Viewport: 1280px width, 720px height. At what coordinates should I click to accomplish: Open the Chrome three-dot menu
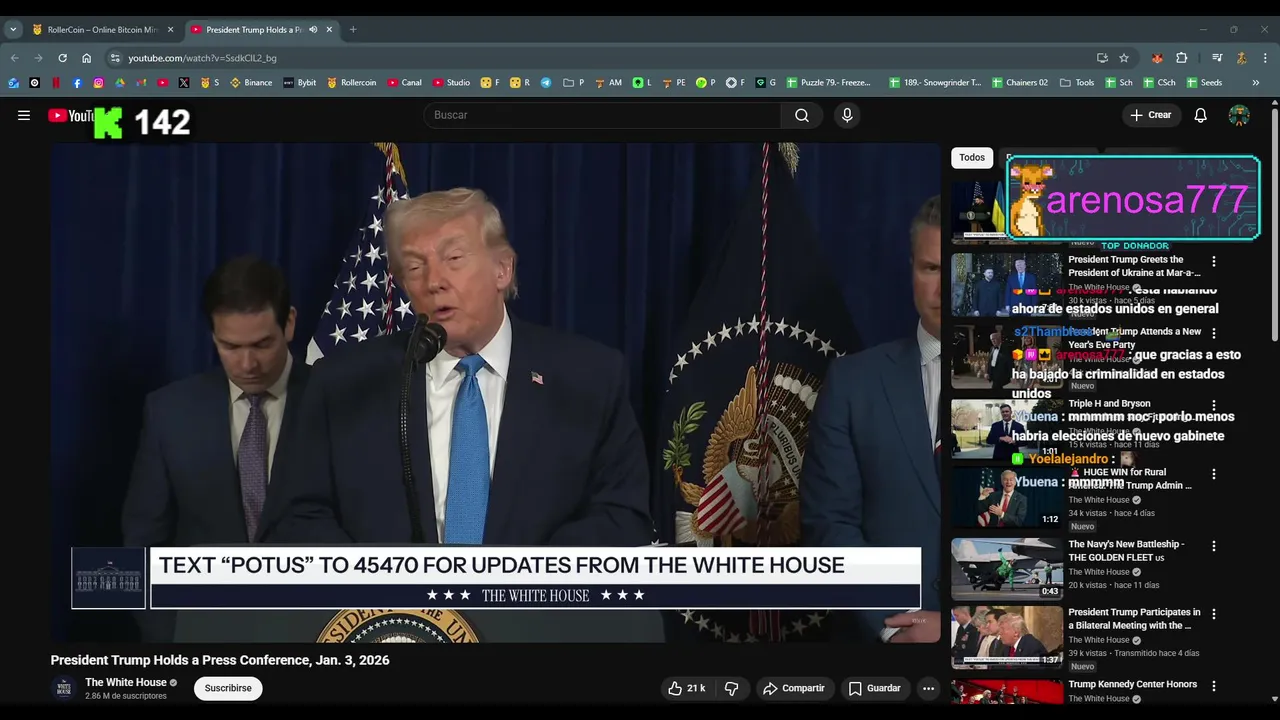coord(1265,58)
